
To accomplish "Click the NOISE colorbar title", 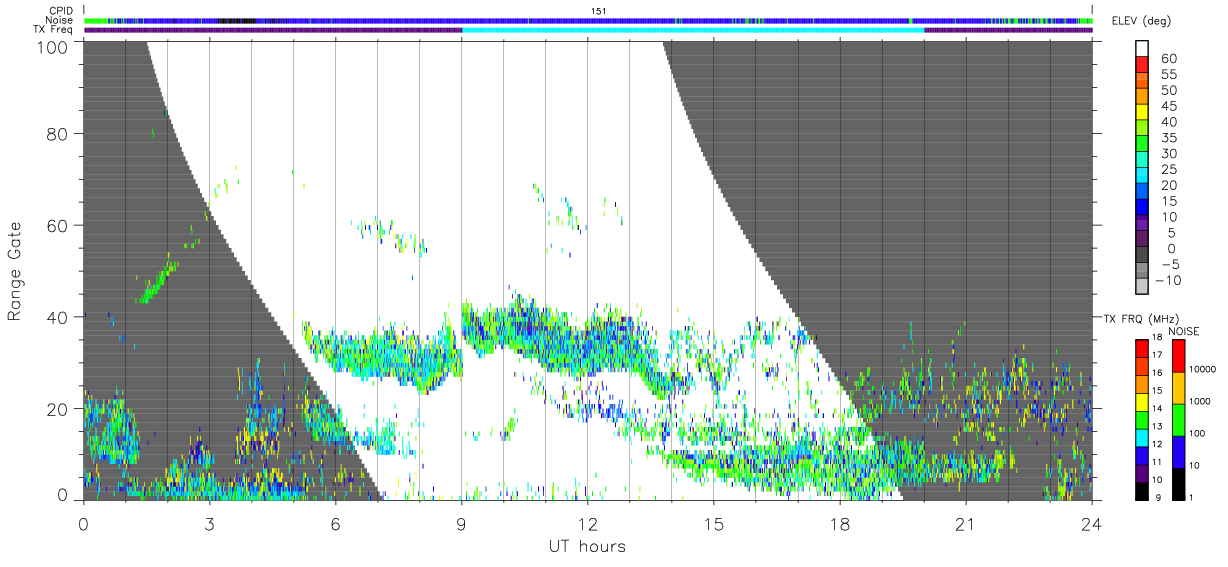I will point(1186,330).
